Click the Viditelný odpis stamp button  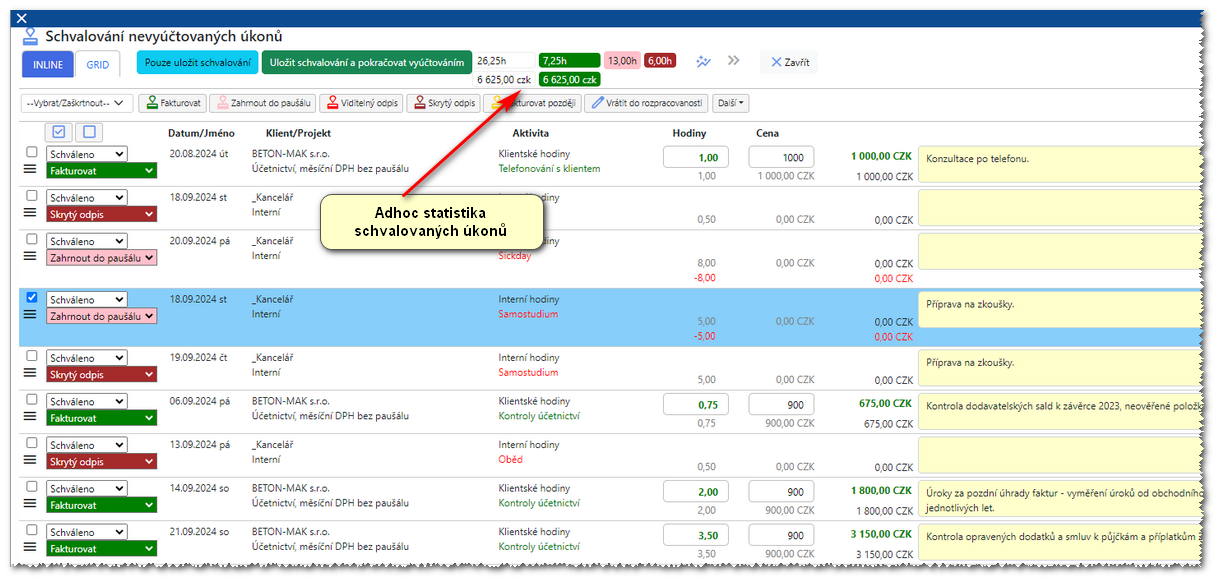coord(360,103)
